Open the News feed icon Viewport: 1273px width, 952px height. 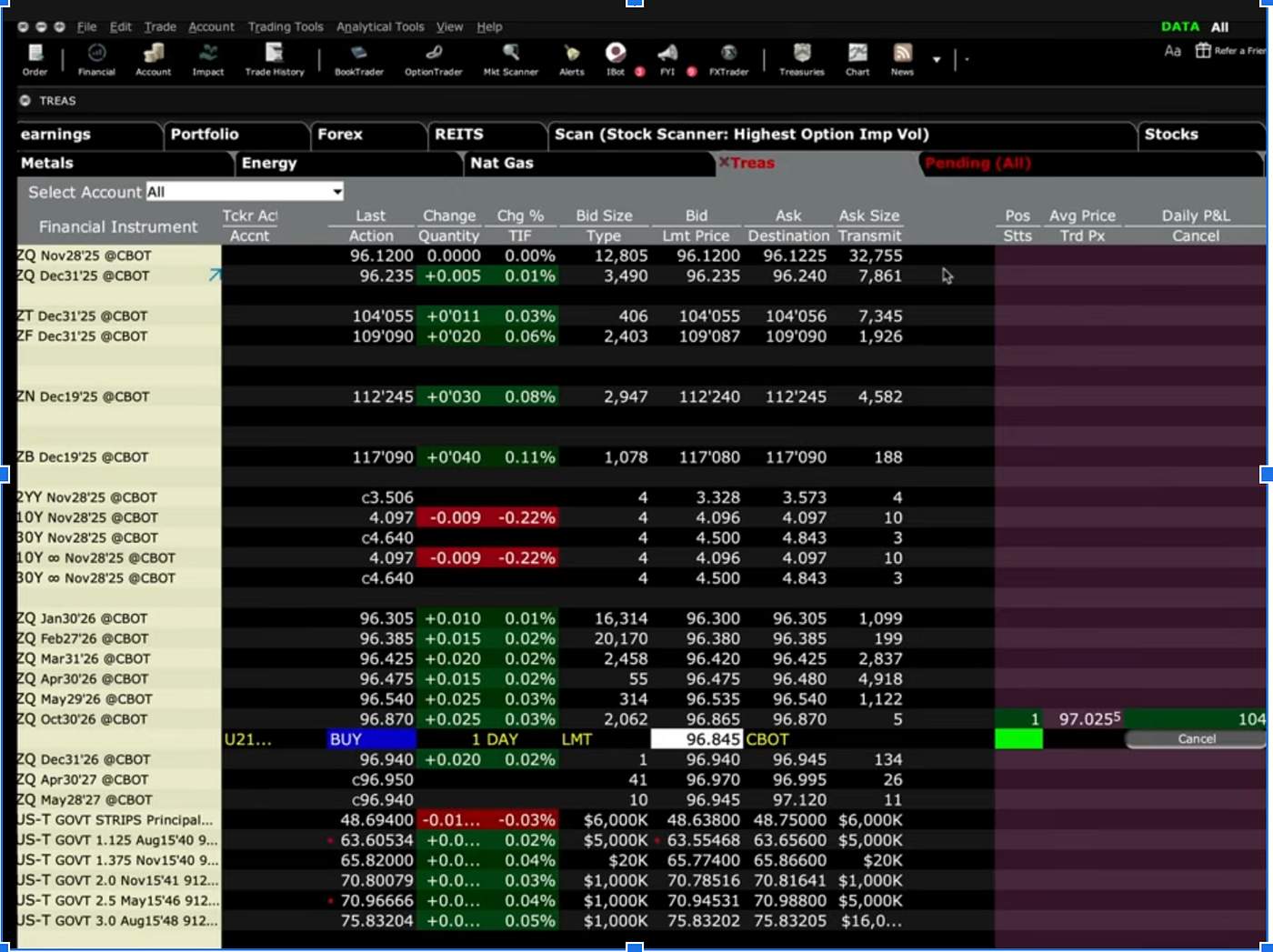(902, 59)
